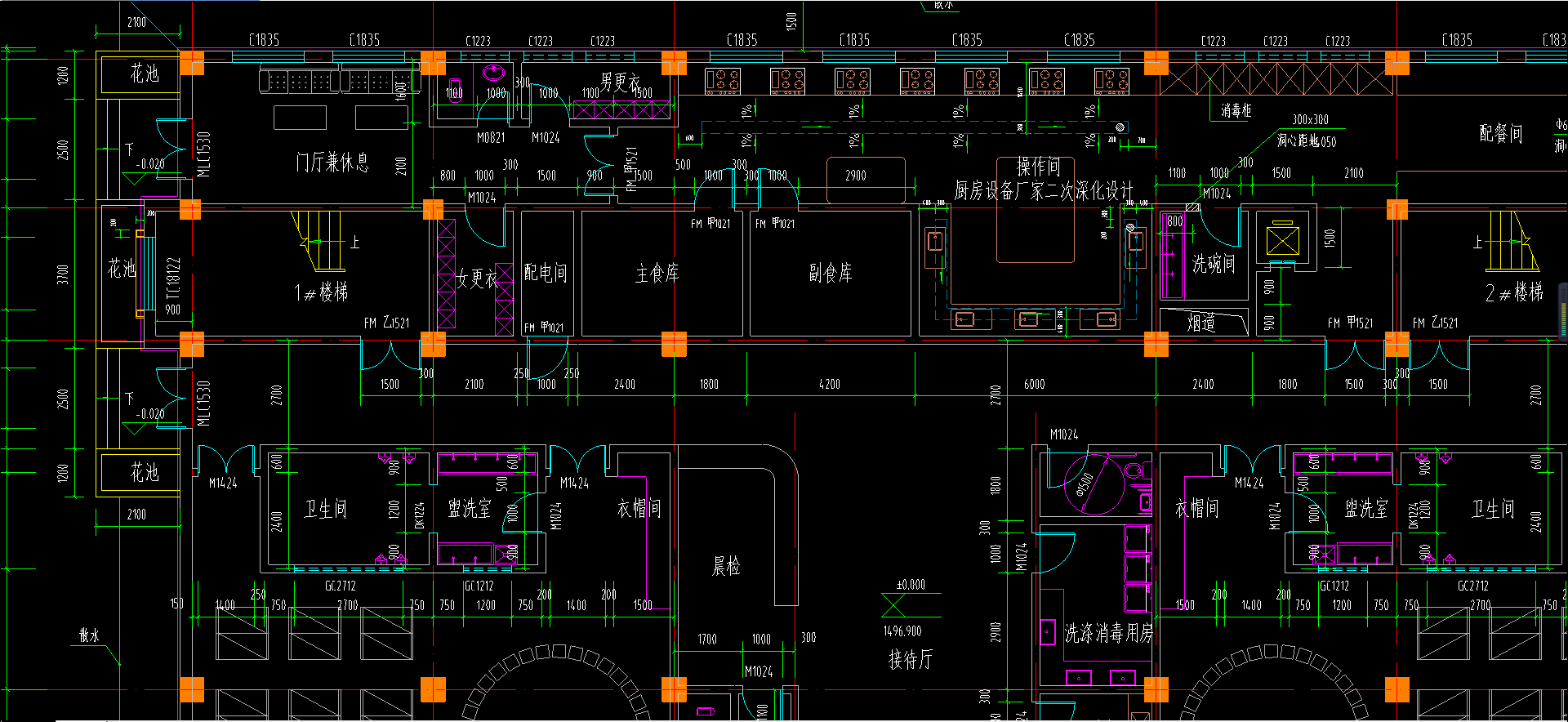Click the 配电间 room label

tap(546, 273)
